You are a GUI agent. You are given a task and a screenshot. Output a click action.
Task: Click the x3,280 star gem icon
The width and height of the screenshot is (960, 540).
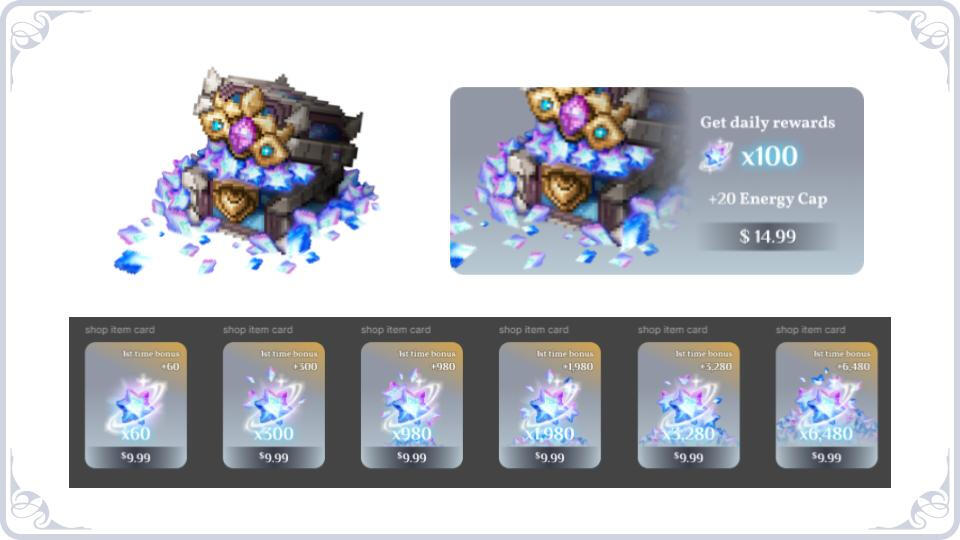pyautogui.click(x=688, y=404)
